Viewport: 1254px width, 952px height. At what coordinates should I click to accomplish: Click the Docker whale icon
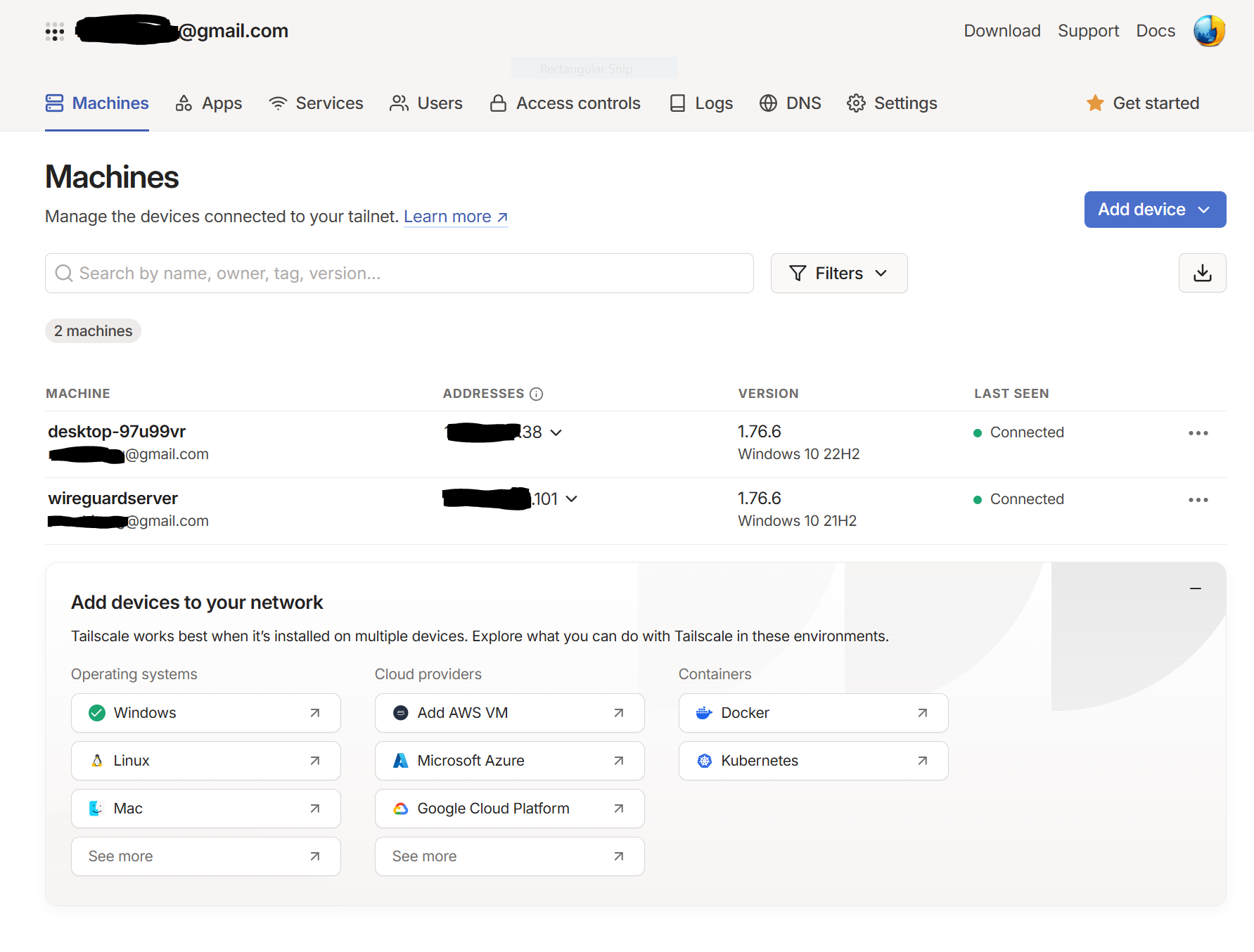pos(704,713)
